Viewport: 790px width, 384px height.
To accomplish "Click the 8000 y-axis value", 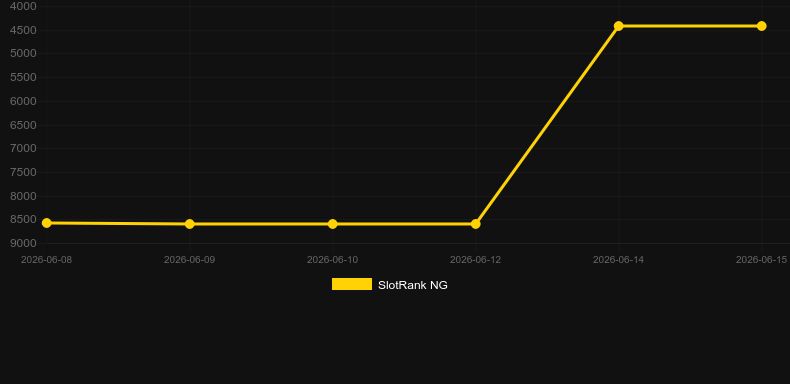I will [23, 196].
